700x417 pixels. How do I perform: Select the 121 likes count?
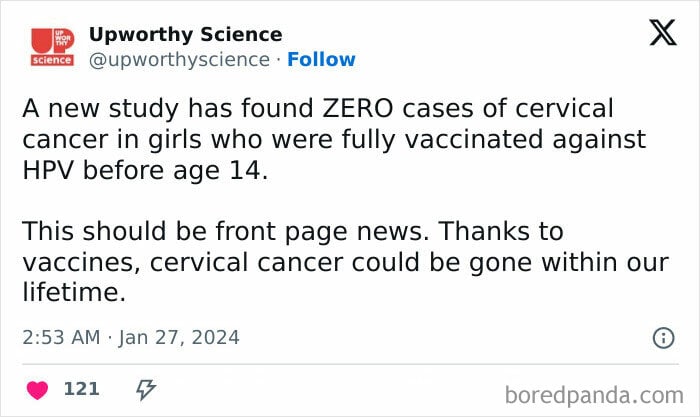81,389
